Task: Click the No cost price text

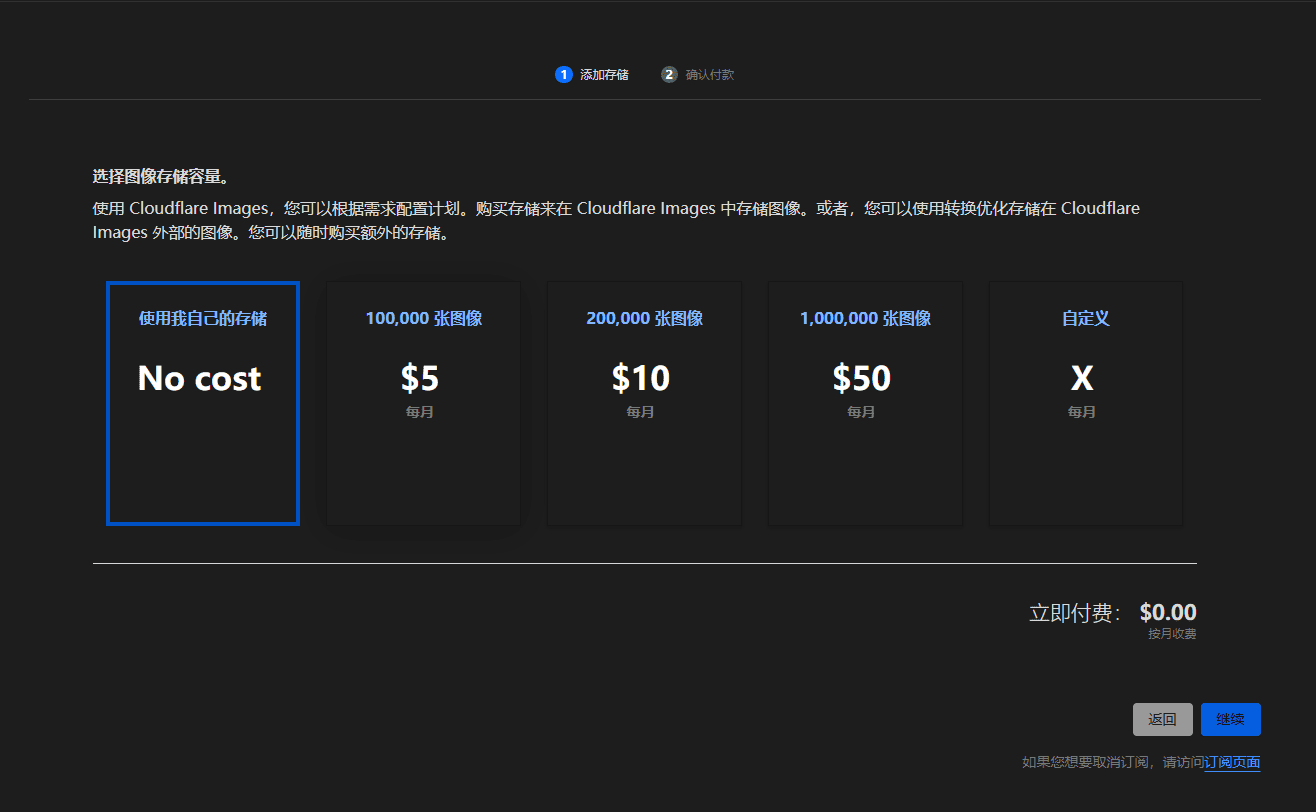Action: 199,378
